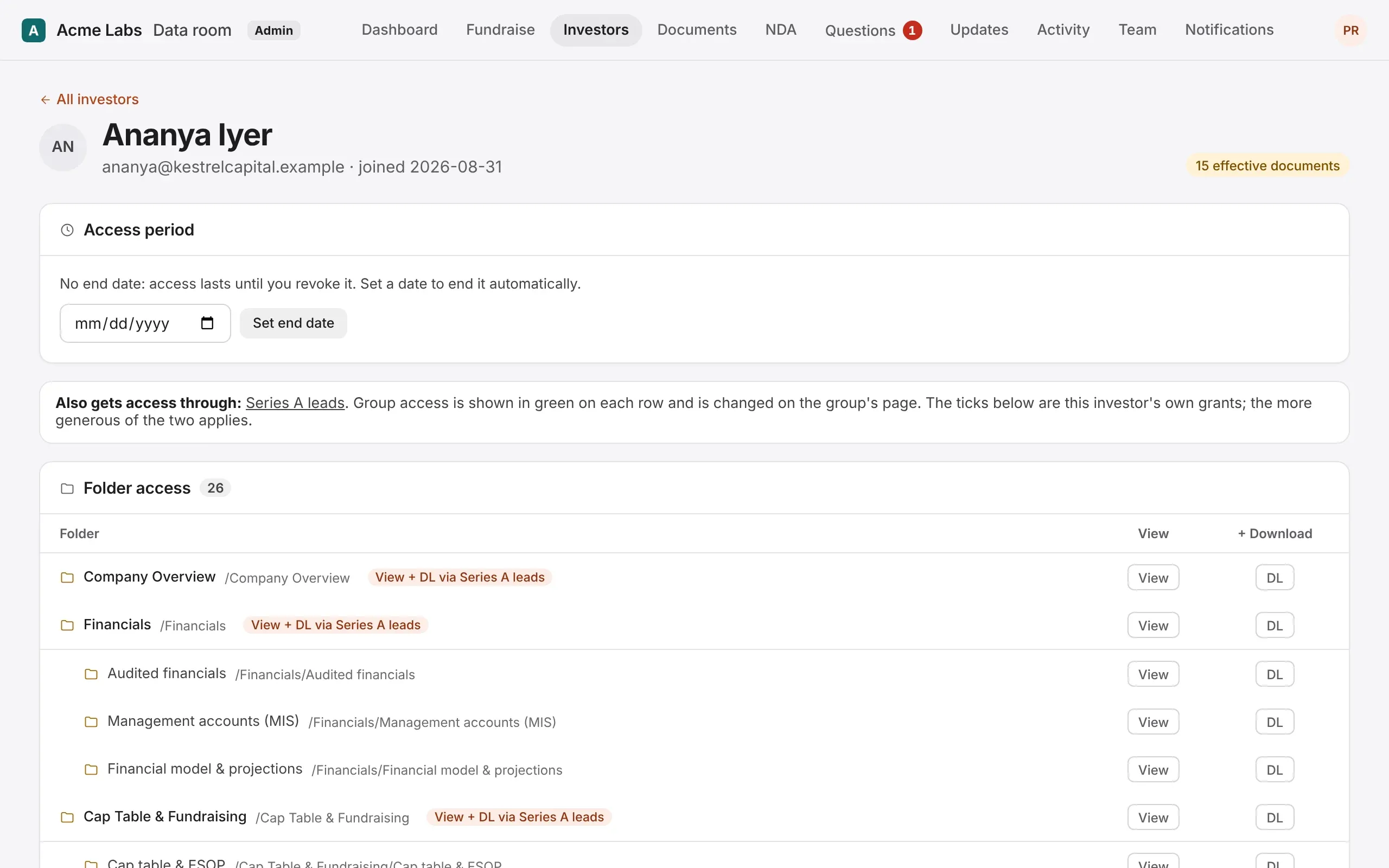1389x868 pixels.
Task: Click the red Questions notification badge
Action: tap(912, 30)
